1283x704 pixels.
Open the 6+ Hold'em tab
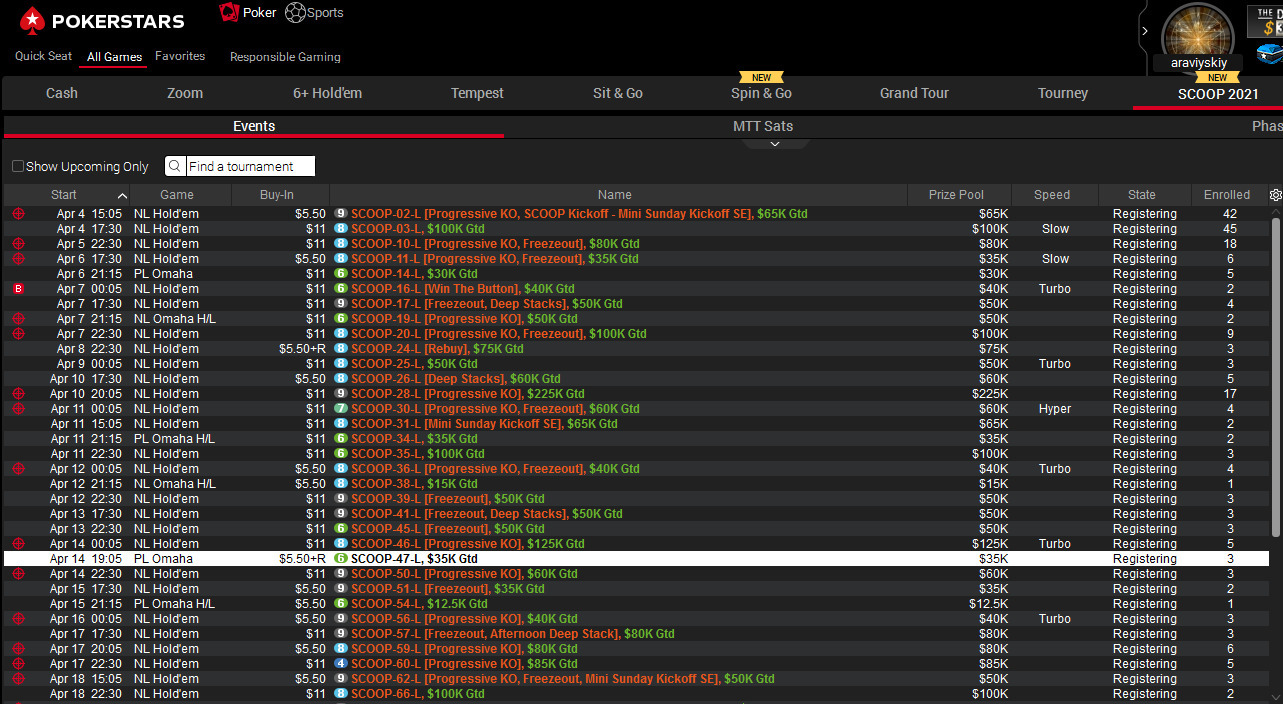pos(328,93)
